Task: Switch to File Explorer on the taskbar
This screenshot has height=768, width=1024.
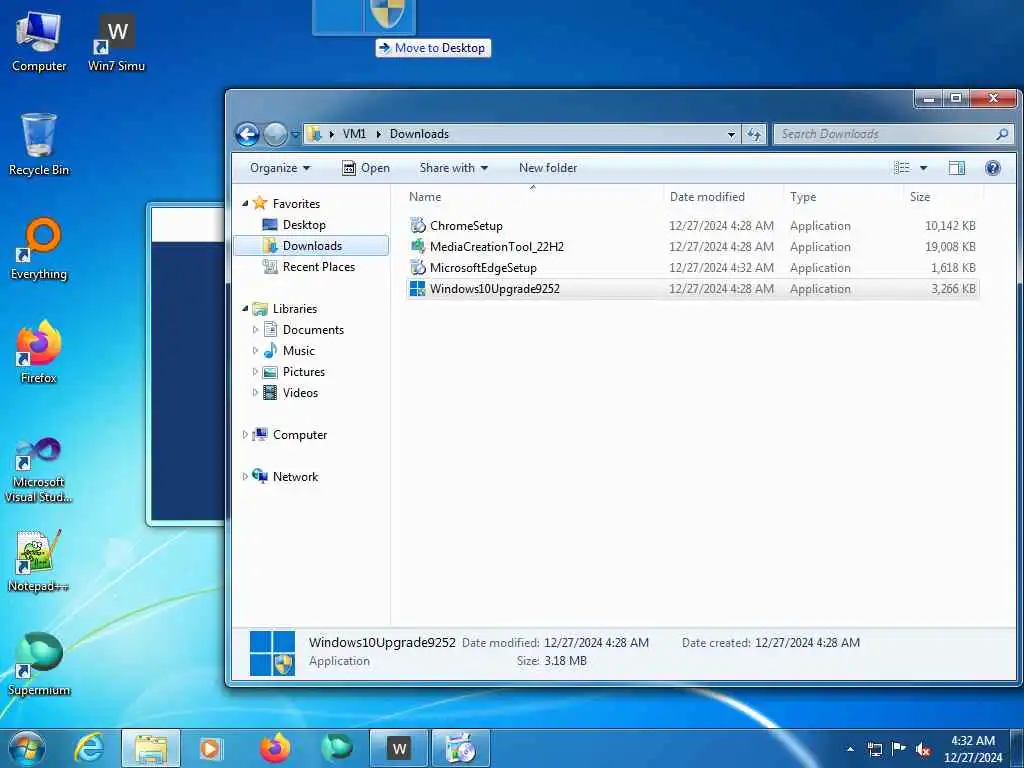Action: pos(151,748)
